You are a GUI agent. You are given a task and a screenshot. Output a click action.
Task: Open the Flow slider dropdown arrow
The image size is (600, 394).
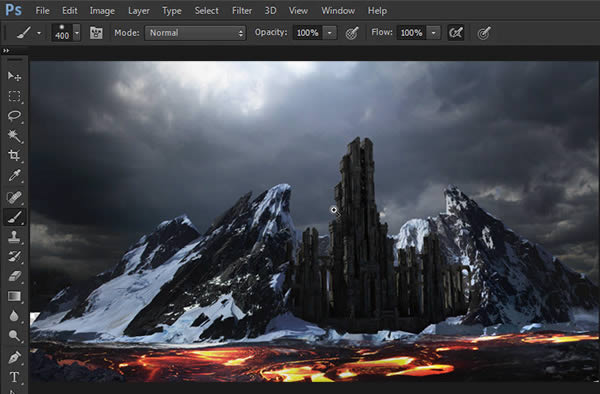(434, 33)
